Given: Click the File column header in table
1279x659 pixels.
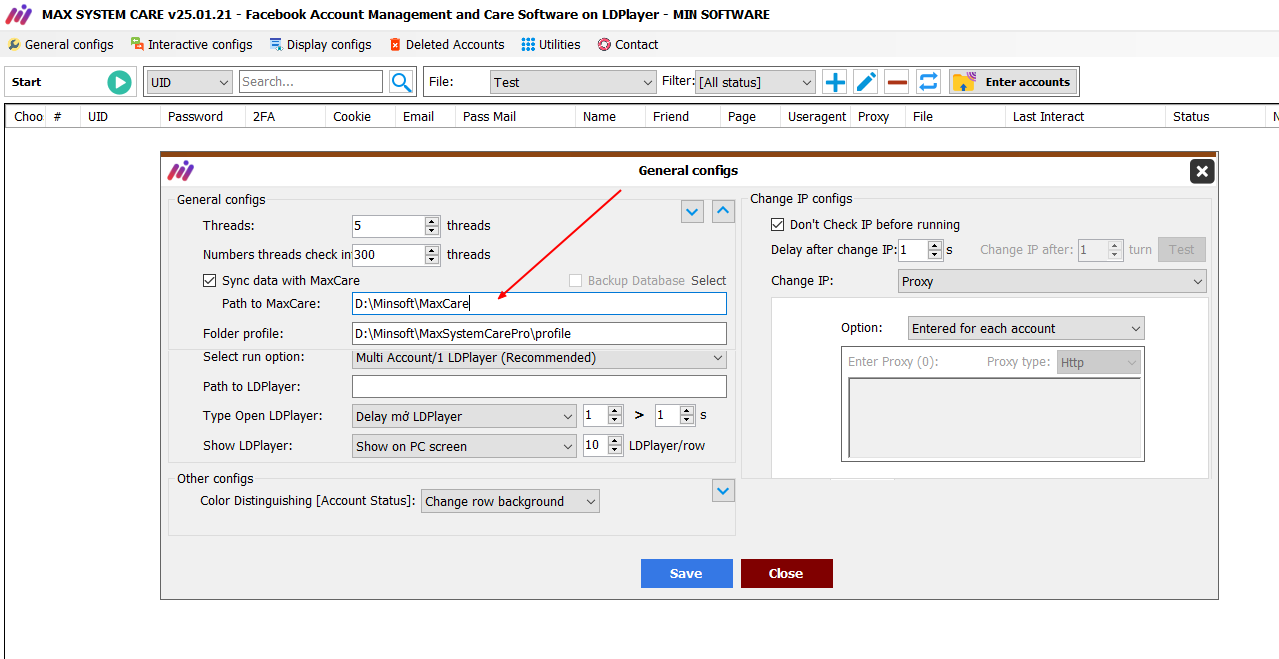Looking at the screenshot, I should [x=923, y=117].
